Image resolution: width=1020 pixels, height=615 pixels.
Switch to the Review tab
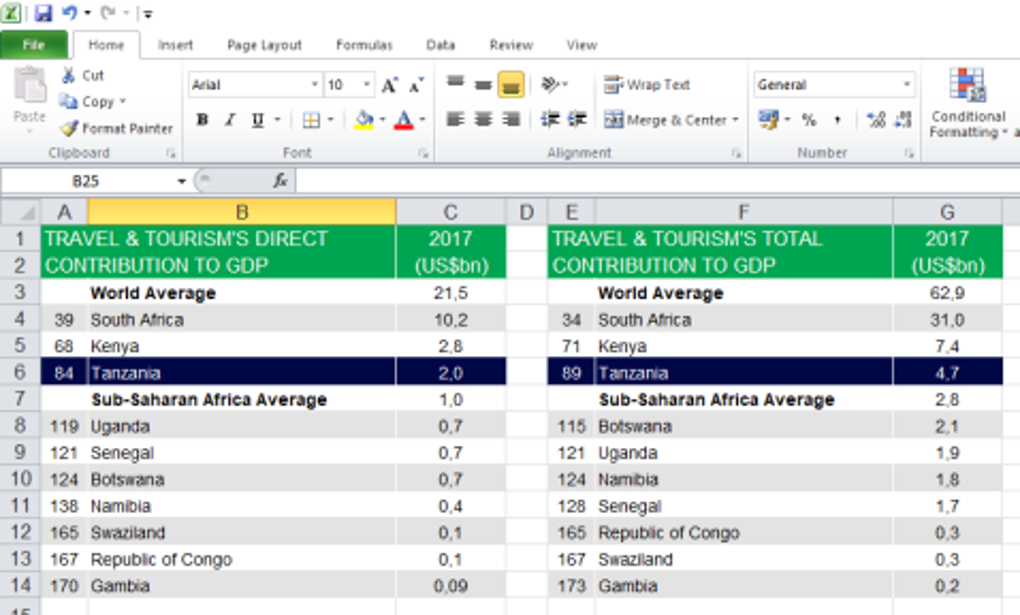coord(511,45)
